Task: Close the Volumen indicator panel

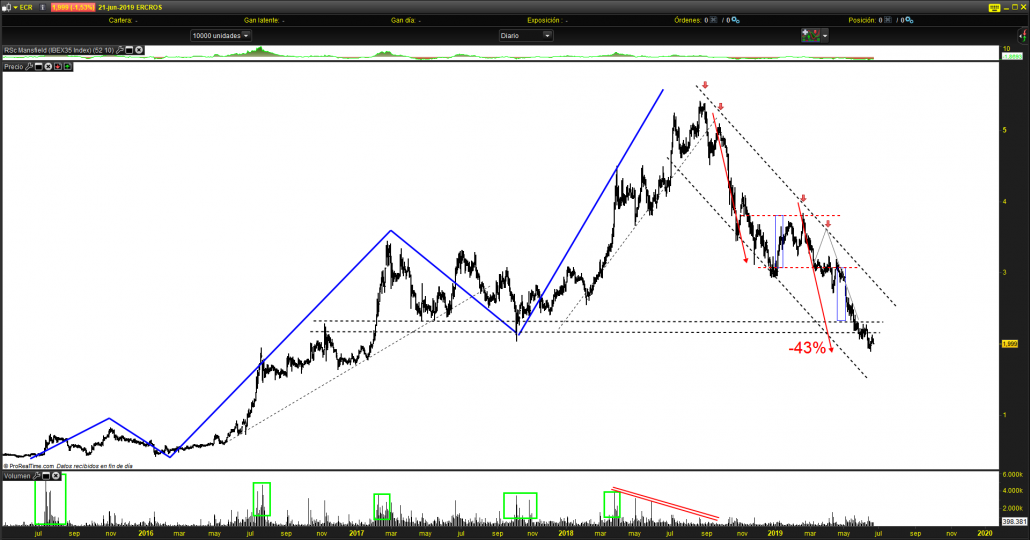Action: click(x=56, y=476)
